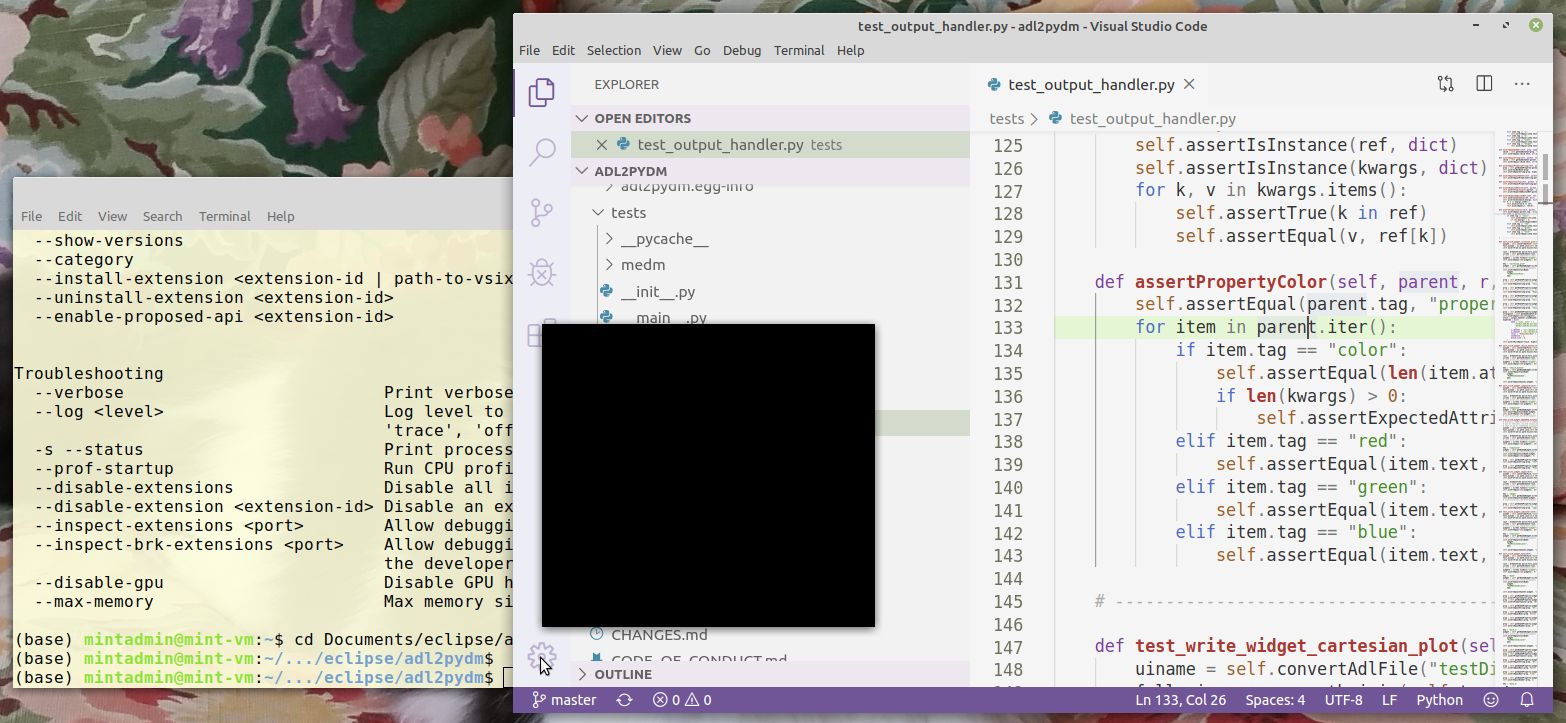1566x723 pixels.
Task: Split the editor with the split icon
Action: [x=1484, y=84]
